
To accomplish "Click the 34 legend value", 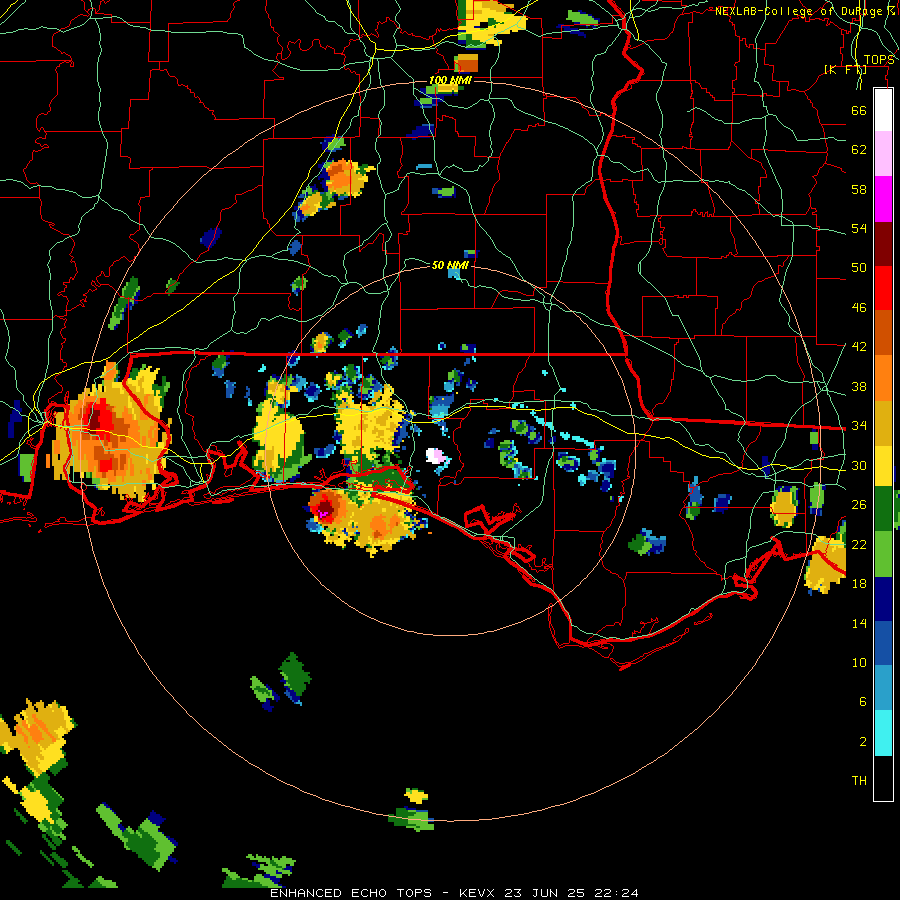I will pyautogui.click(x=859, y=426).
